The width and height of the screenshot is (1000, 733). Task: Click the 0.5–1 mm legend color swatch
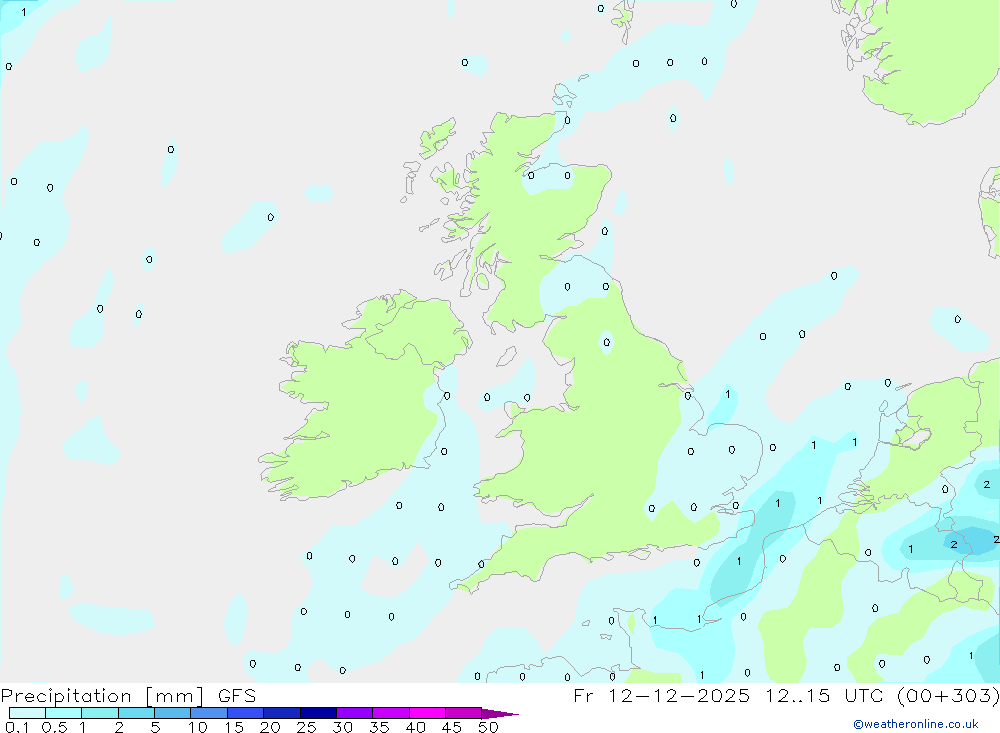point(64,713)
